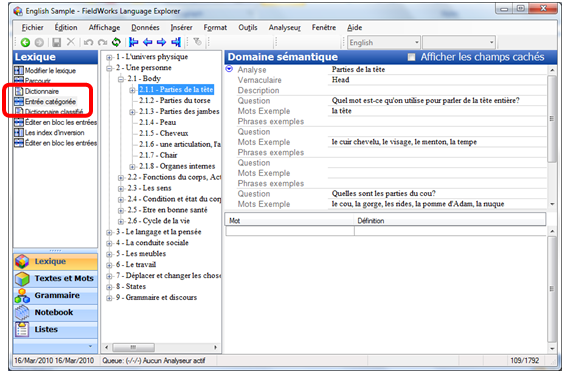Click the Redo toolbar arrow
This screenshot has height=373, width=562.
point(103,43)
